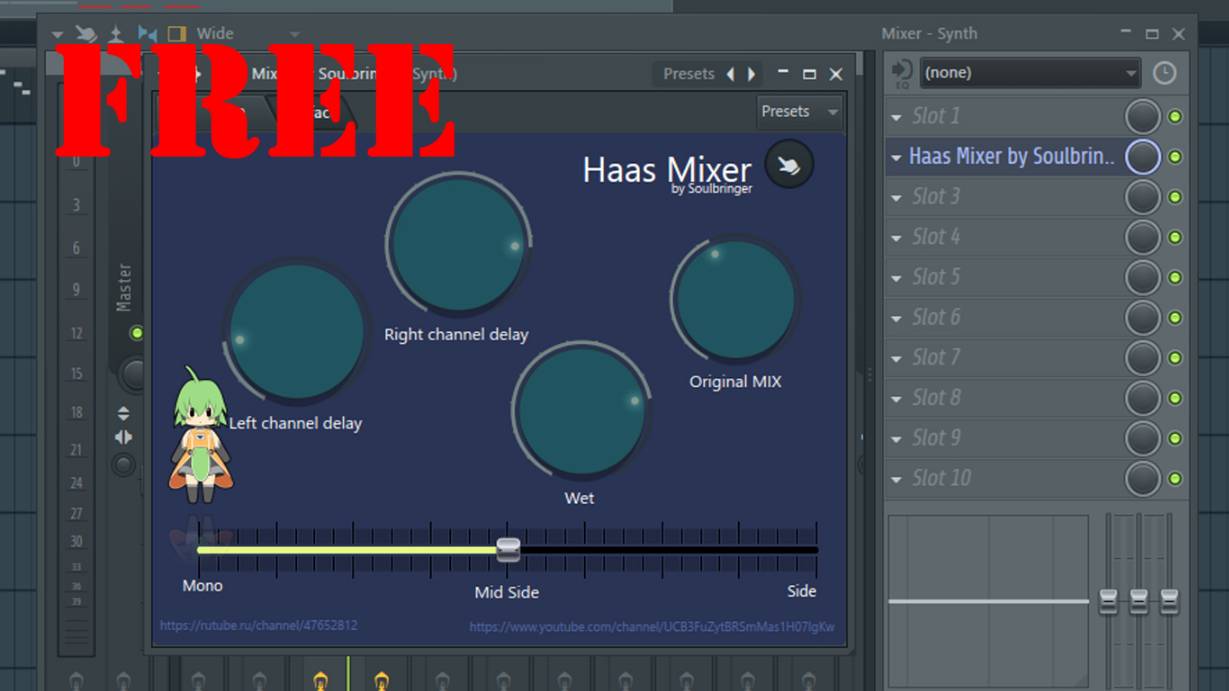Select next preset arrow in plugin titlebar
1229x691 pixels.
[751, 74]
